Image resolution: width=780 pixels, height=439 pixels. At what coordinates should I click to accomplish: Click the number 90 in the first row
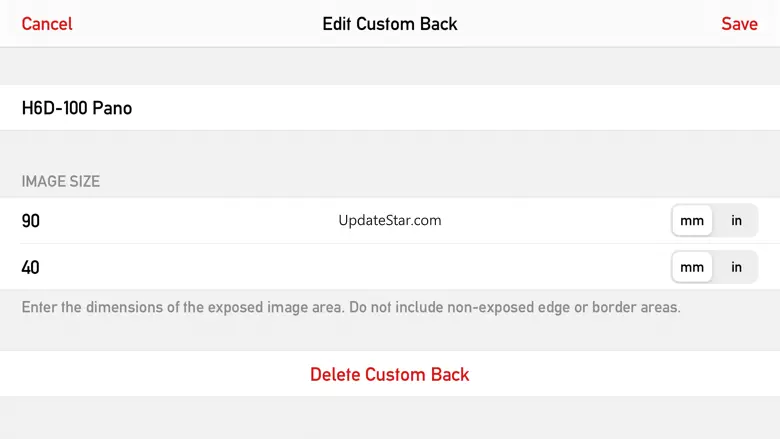point(31,221)
